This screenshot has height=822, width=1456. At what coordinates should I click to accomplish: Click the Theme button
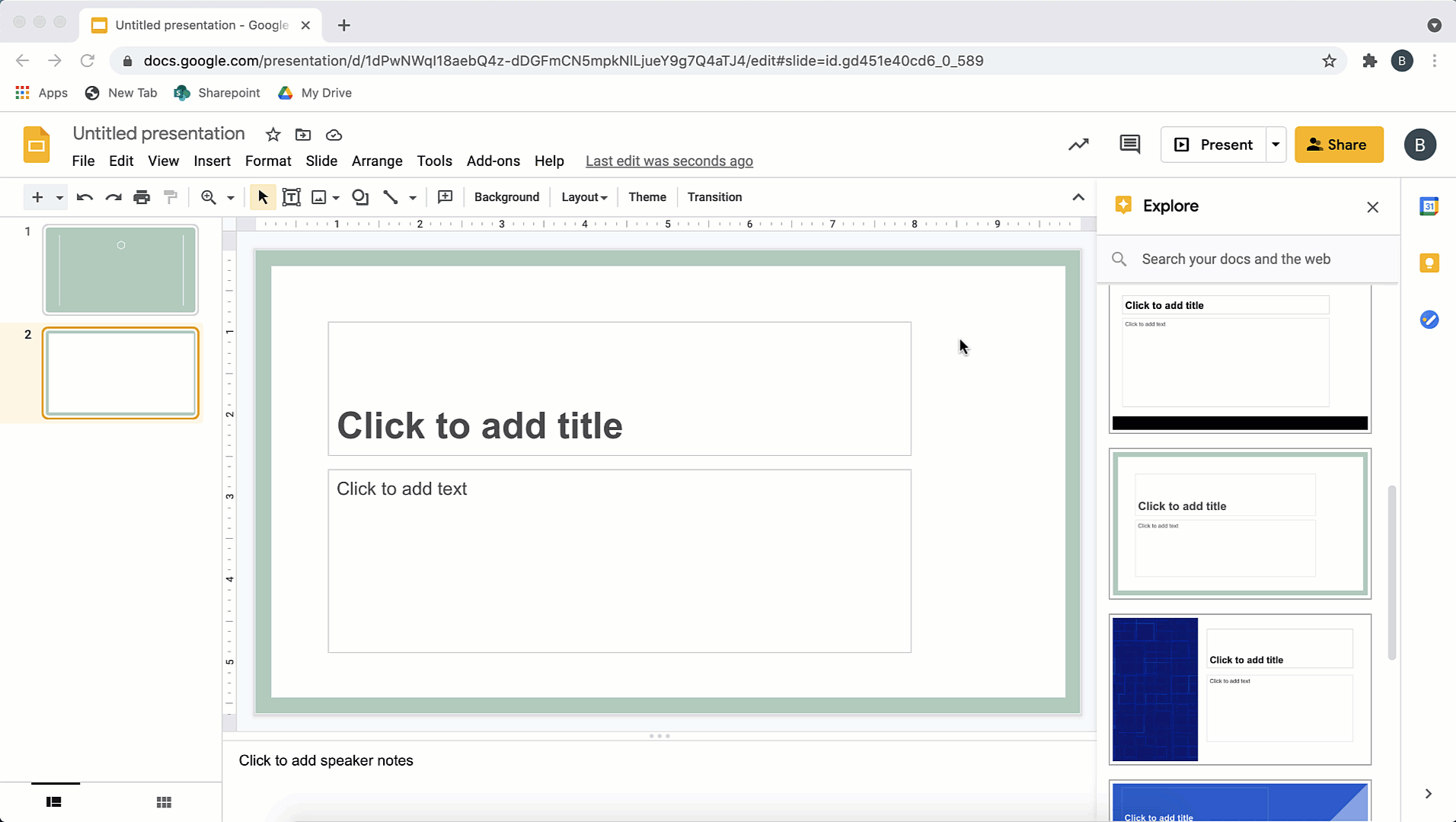point(647,197)
